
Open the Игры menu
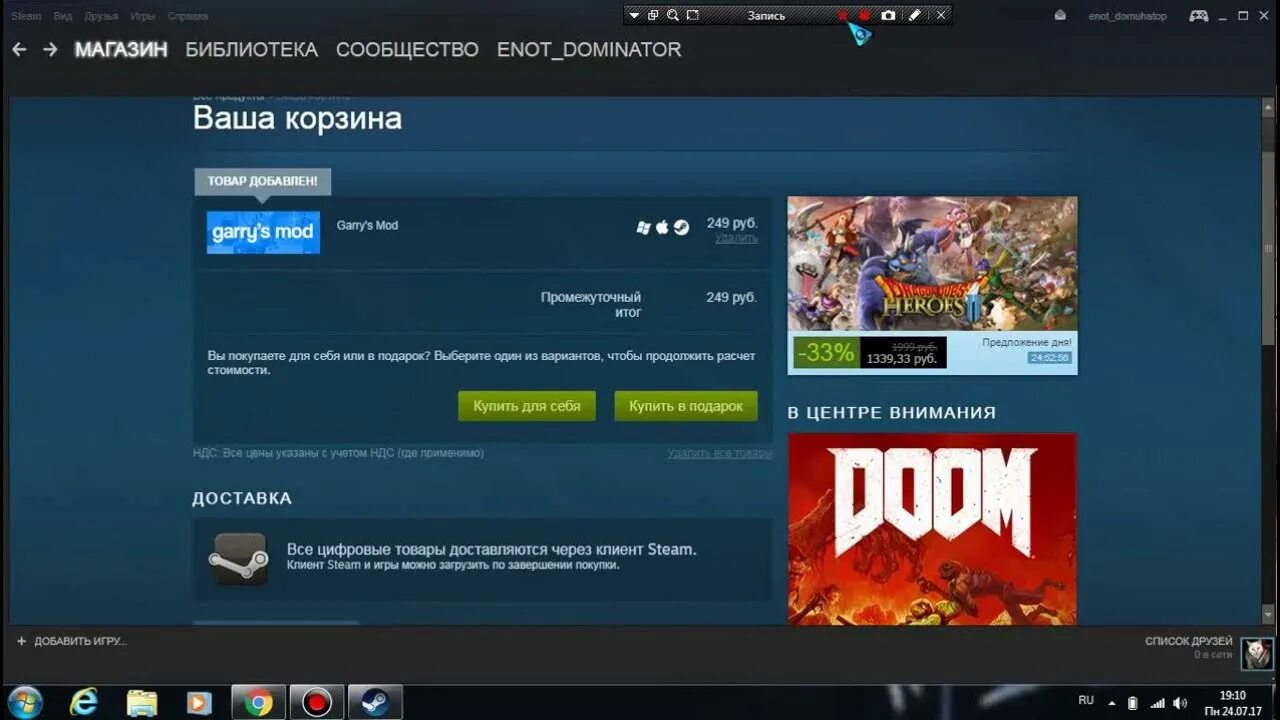142,16
